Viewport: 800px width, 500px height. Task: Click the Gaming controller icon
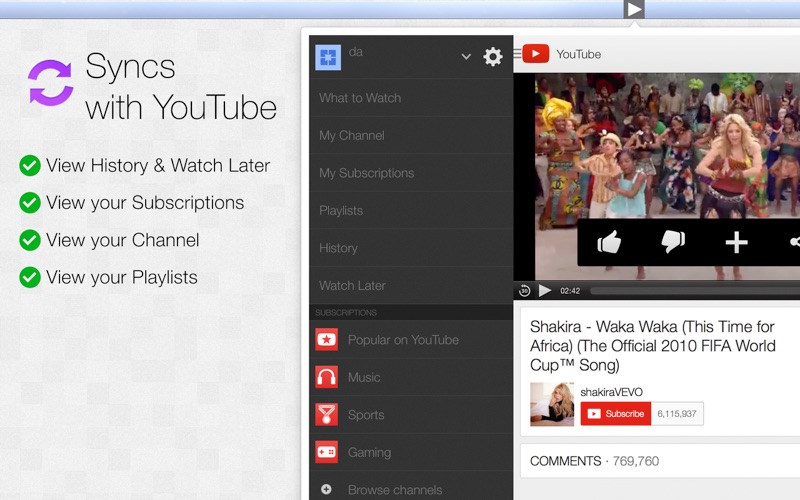coord(327,452)
